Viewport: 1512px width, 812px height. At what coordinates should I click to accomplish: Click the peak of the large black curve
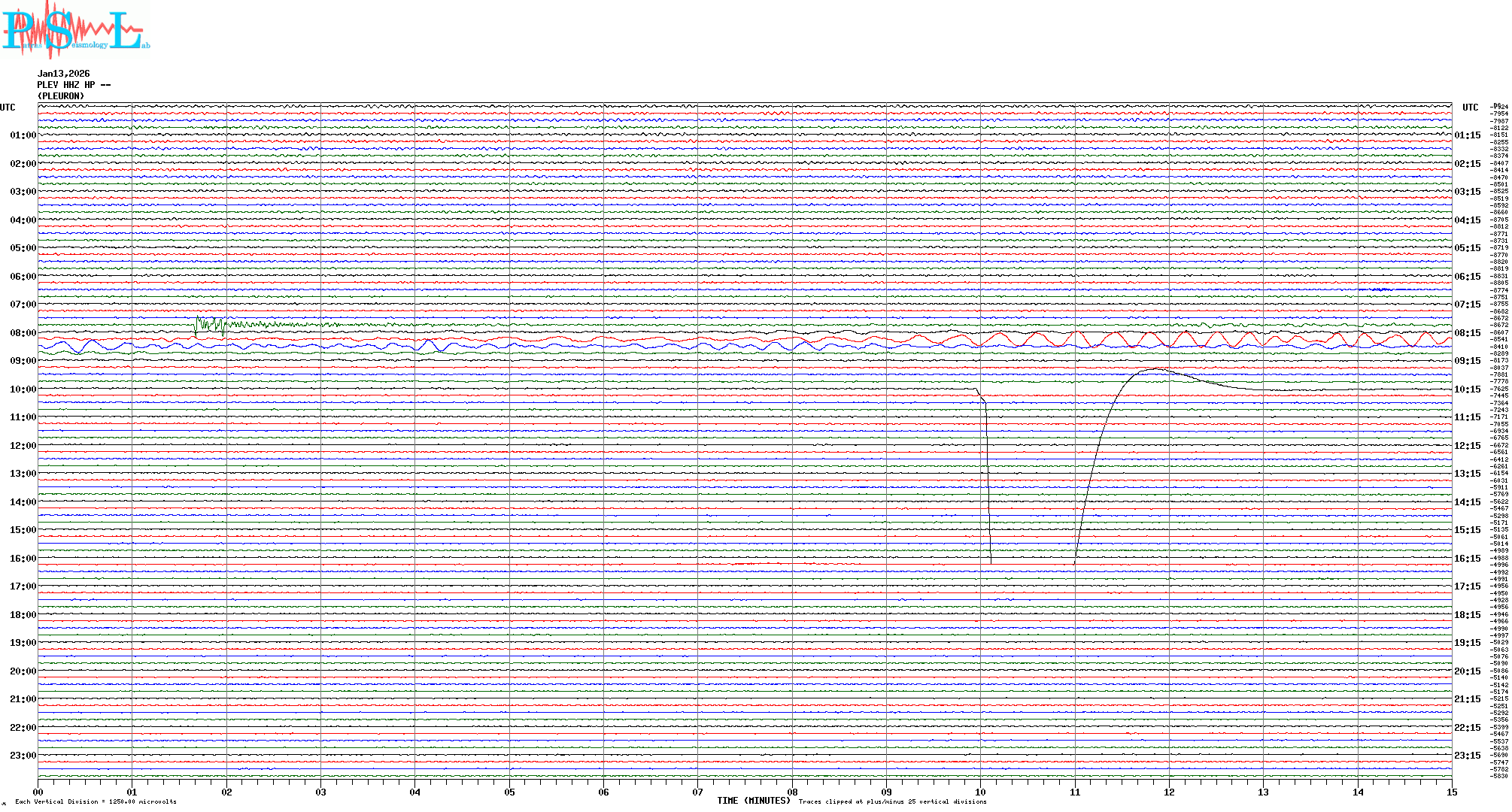click(x=1155, y=369)
